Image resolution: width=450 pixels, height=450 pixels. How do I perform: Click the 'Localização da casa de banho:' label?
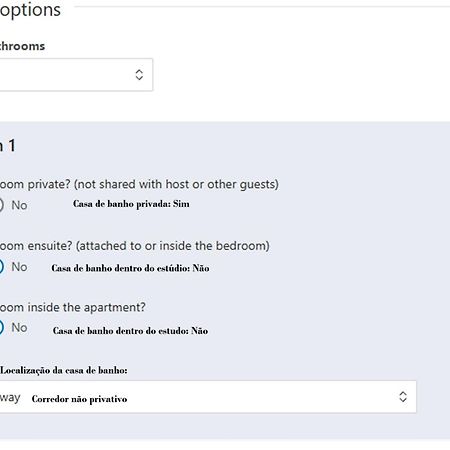pos(64,370)
